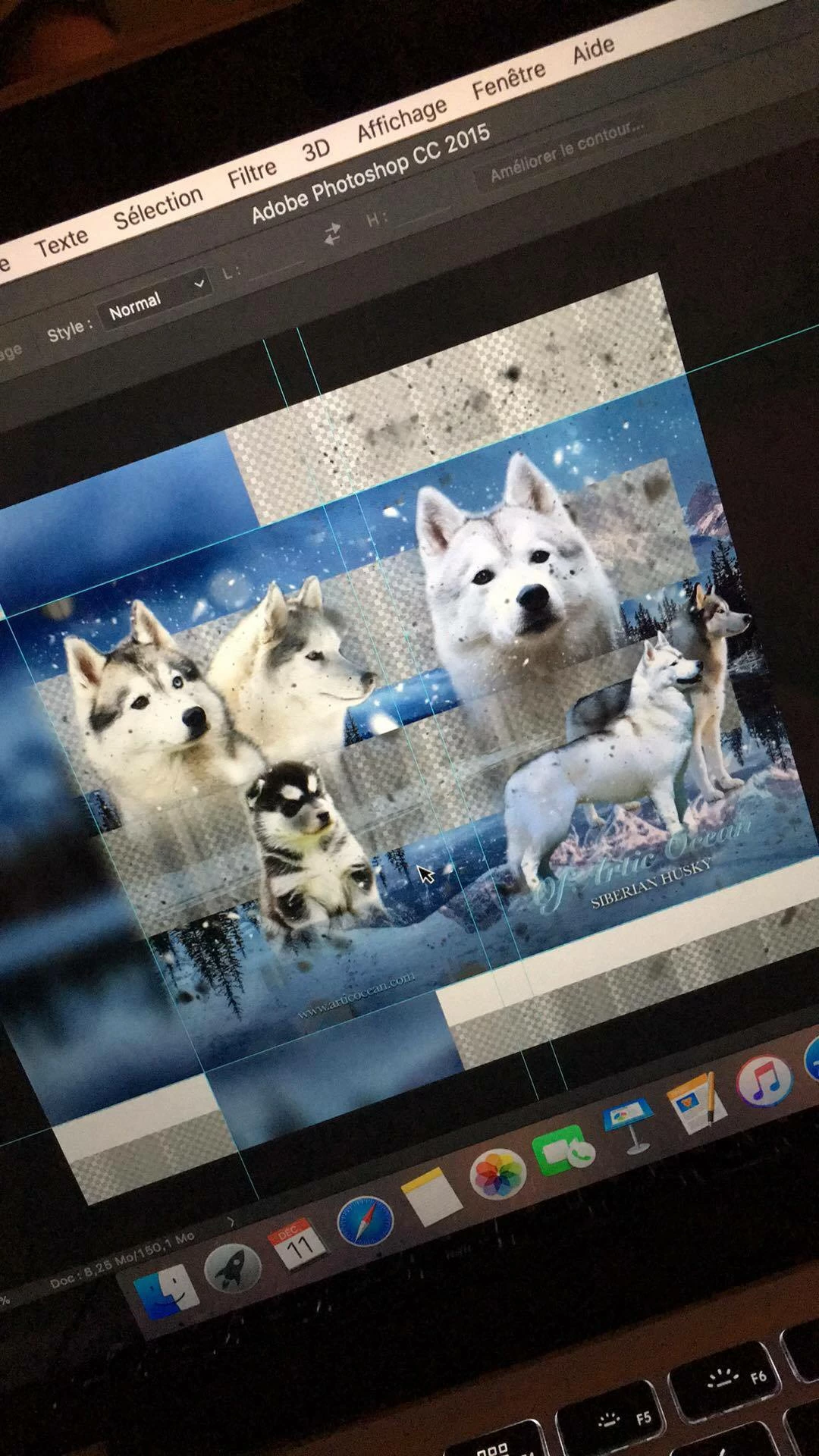Open the status bar info chevron menu
Screen dimensions: 819x1456
pos(231,1222)
